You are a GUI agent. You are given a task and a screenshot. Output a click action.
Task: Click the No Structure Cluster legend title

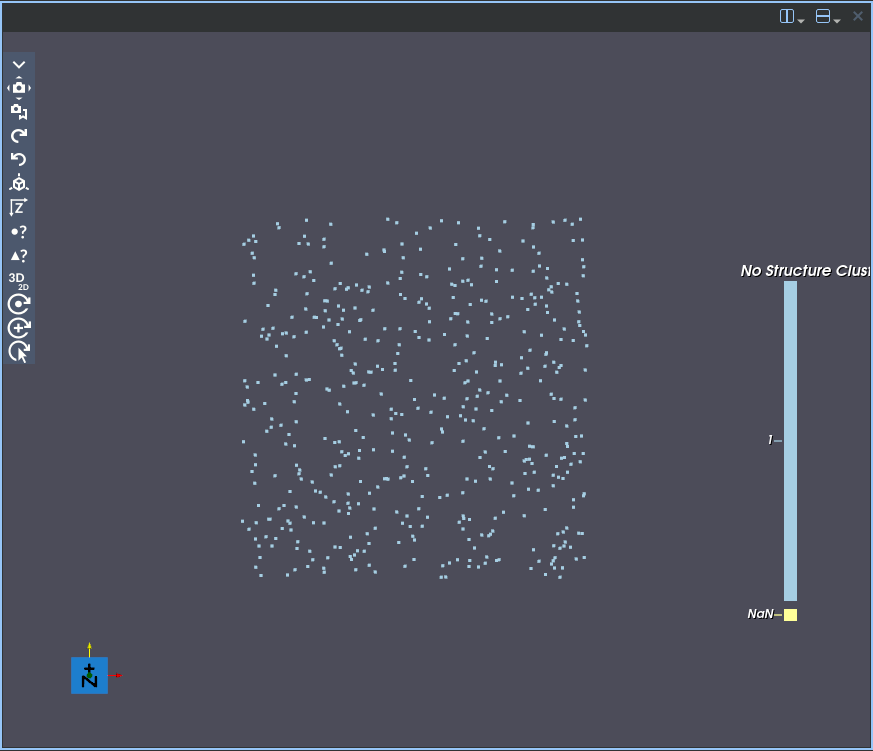pyautogui.click(x=805, y=271)
